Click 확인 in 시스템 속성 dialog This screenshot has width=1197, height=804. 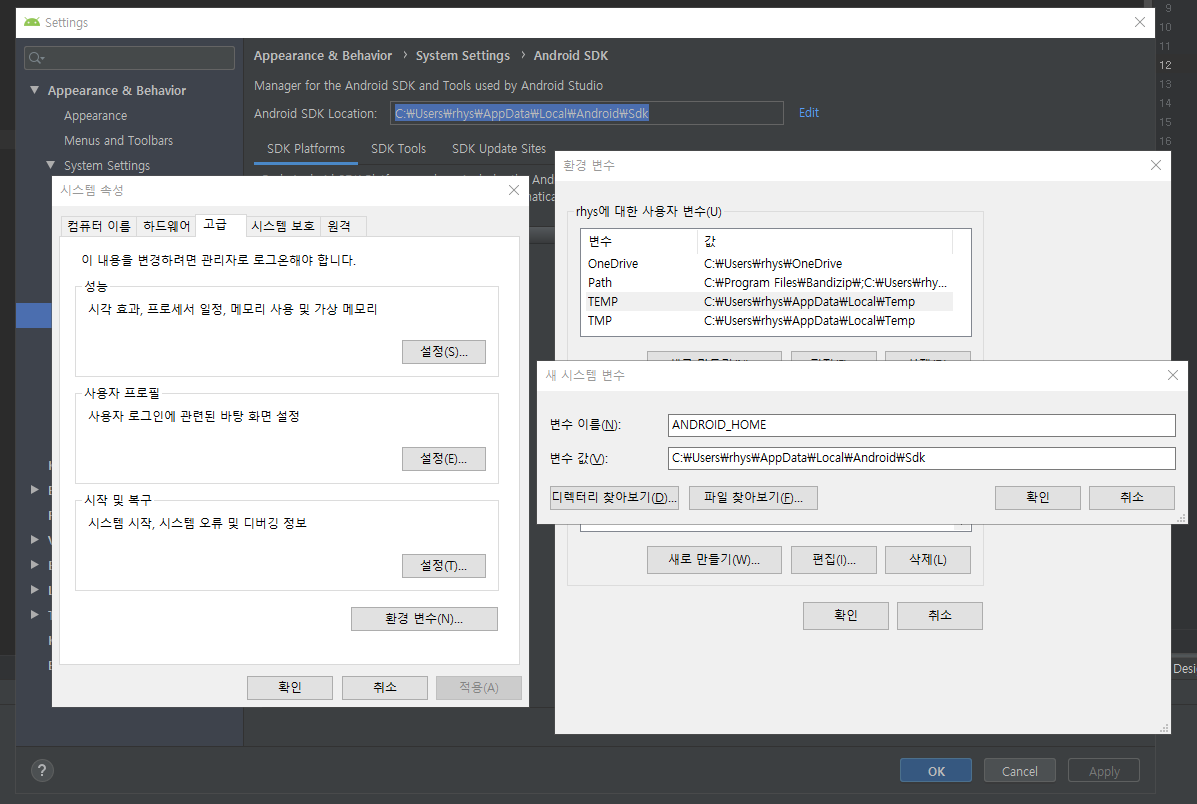point(289,688)
